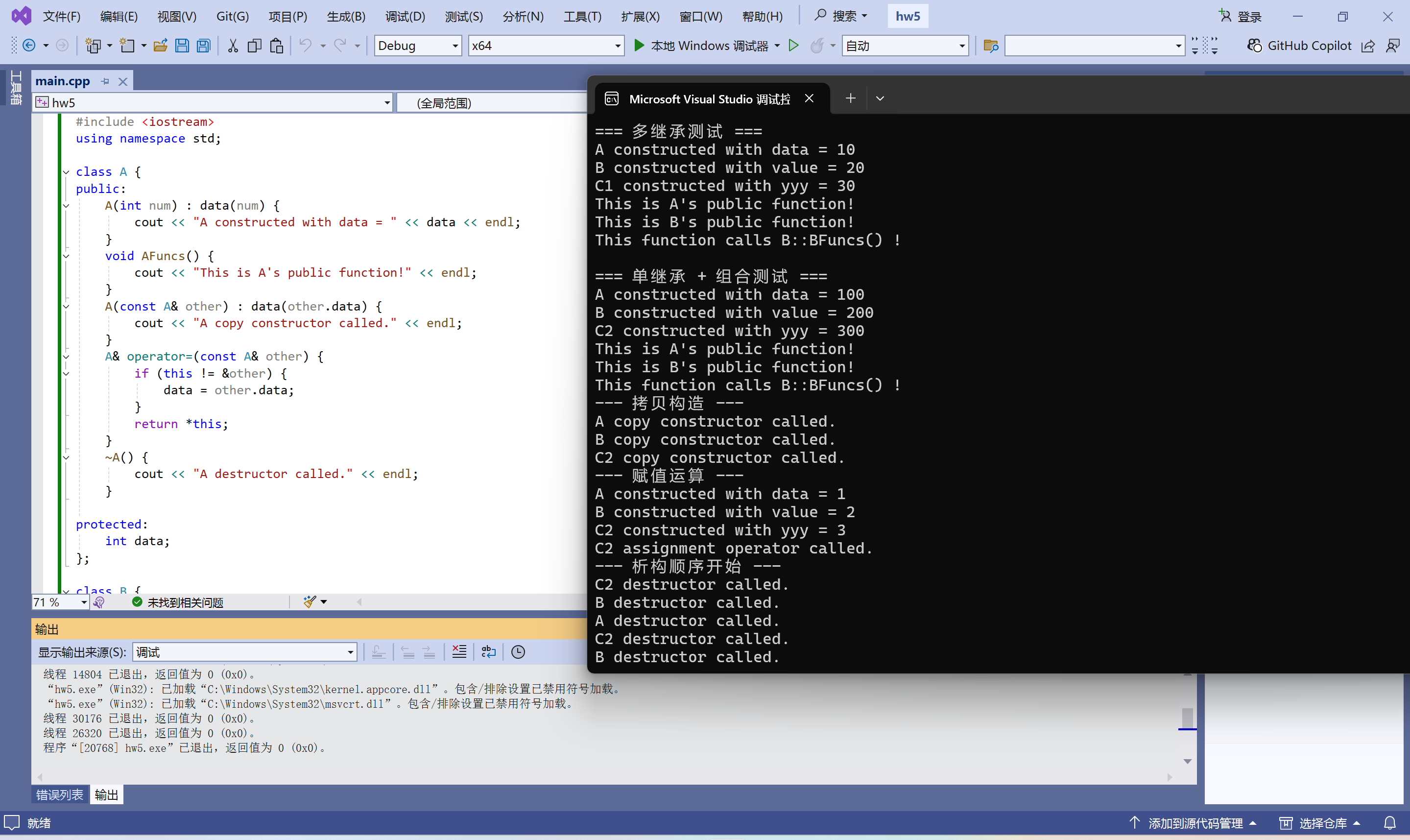
Task: Click the Clear All output icon
Action: (459, 652)
